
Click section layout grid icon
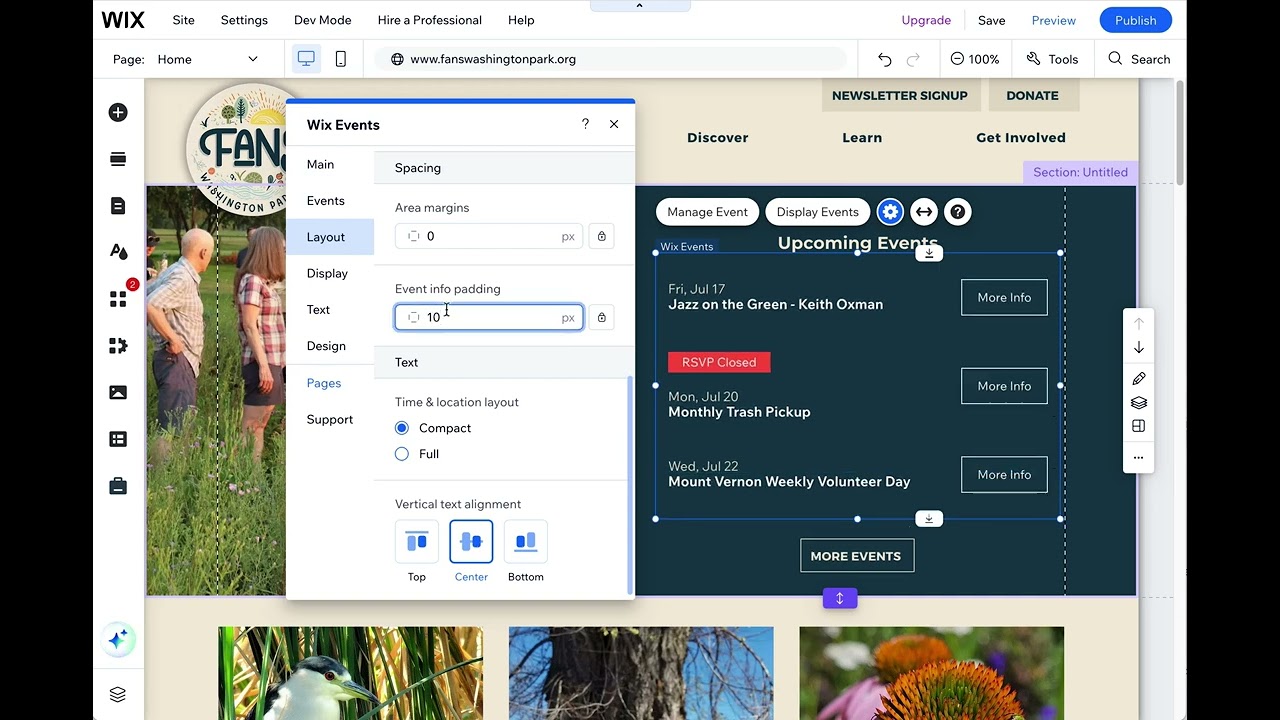1139,426
